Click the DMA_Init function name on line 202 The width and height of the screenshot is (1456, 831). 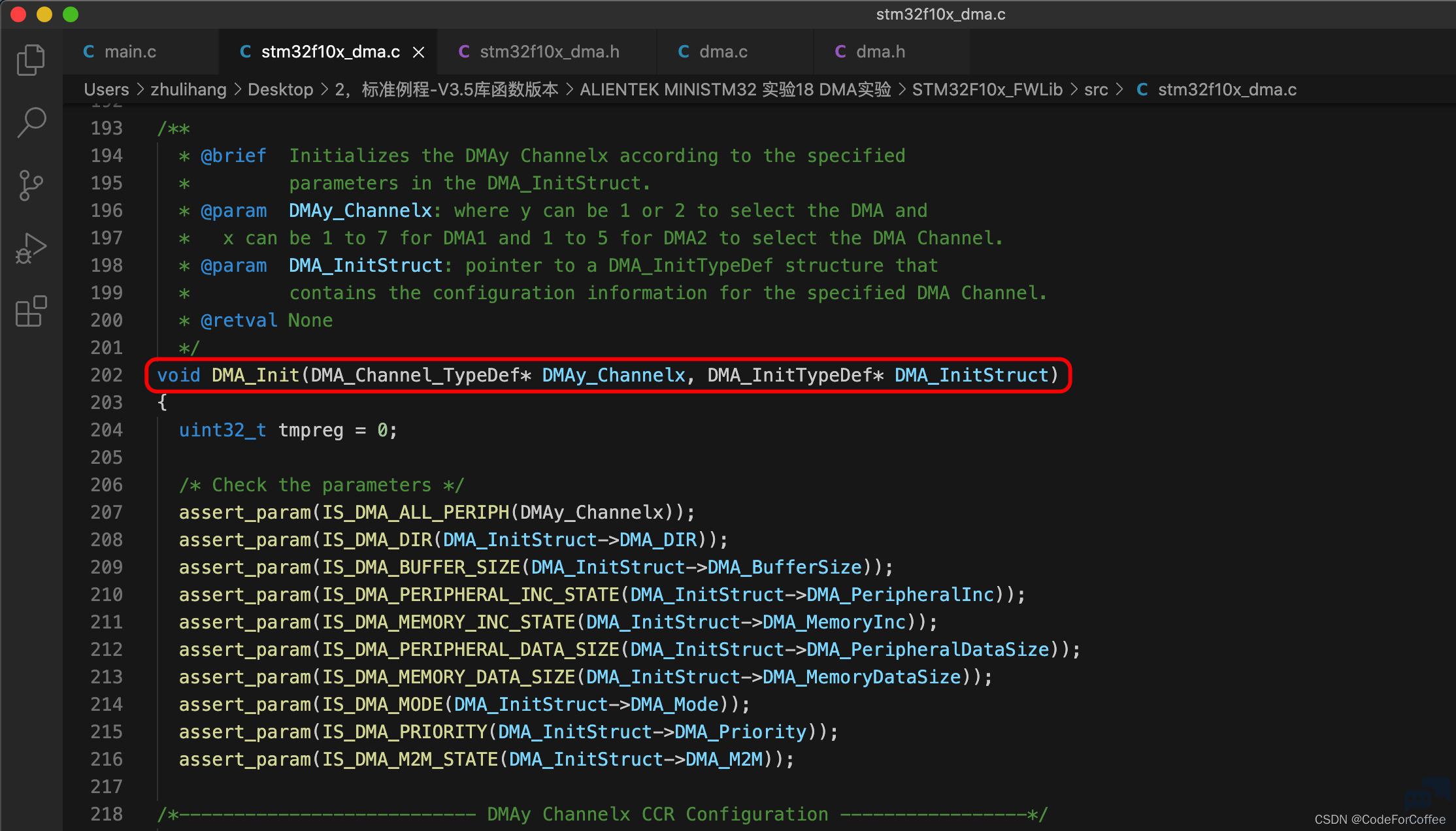click(256, 375)
